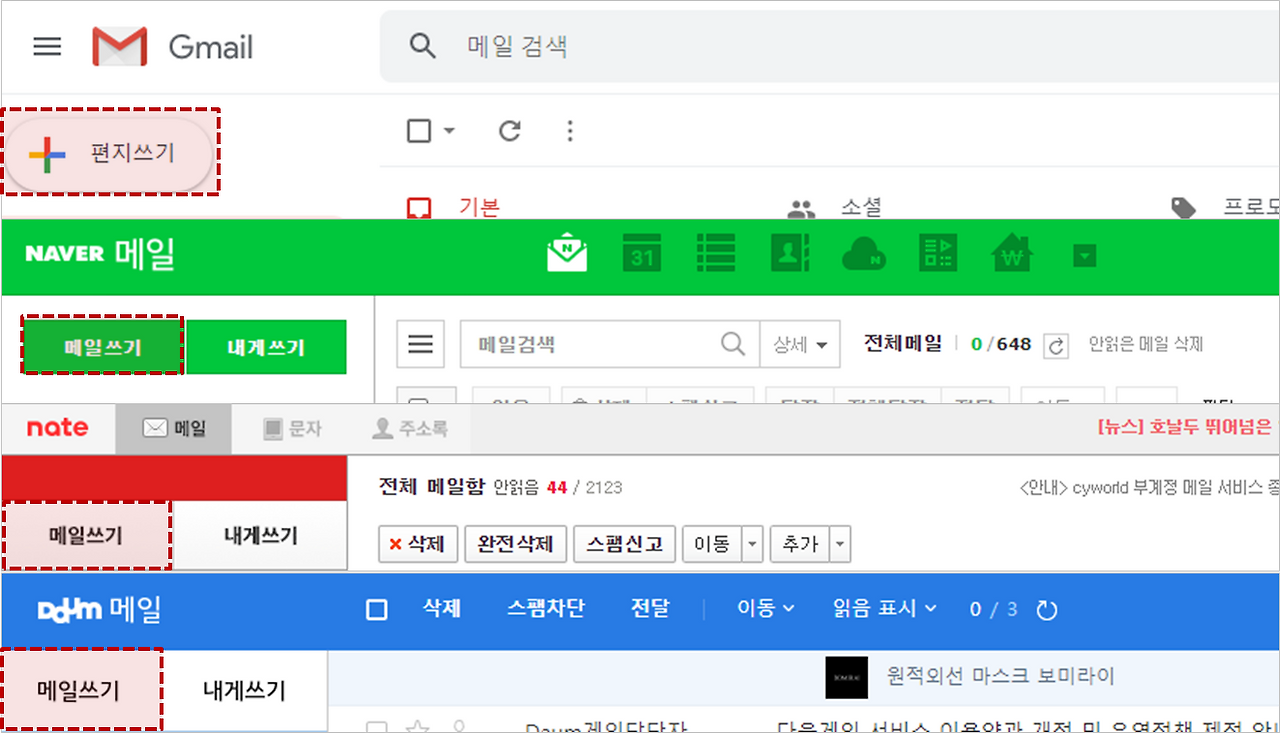Open the Gmail main menu hamburger
The height and width of the screenshot is (733, 1280).
pyautogui.click(x=47, y=47)
